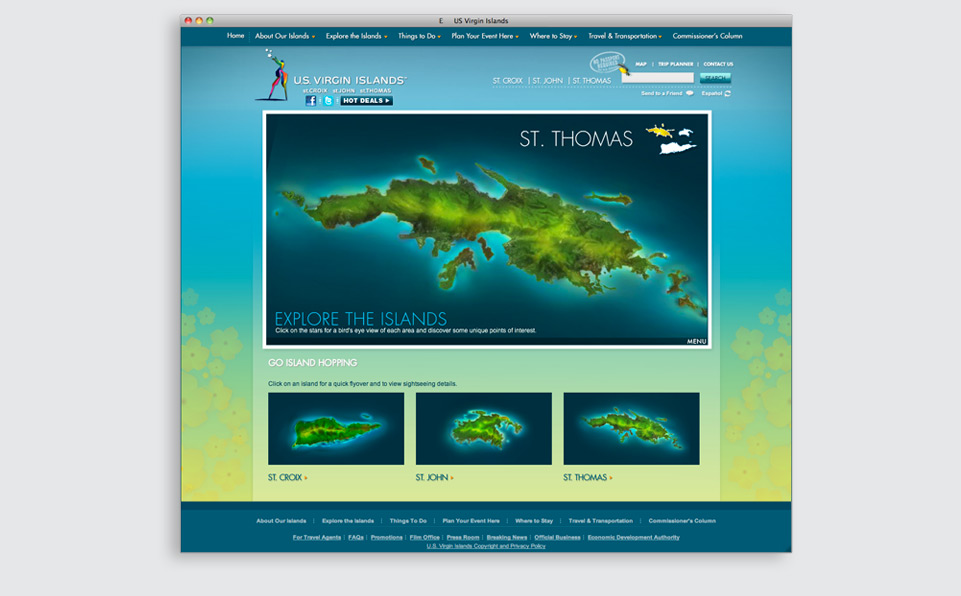The width and height of the screenshot is (961, 596).
Task: Click footer Where to Stay link
Action: (x=534, y=521)
